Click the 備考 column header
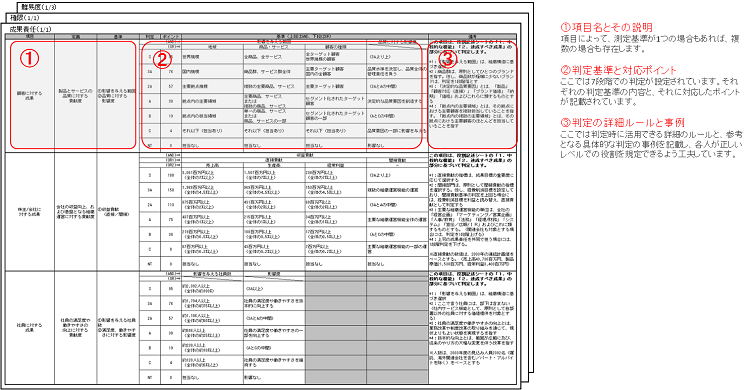The width and height of the screenshot is (750, 390). click(x=473, y=37)
